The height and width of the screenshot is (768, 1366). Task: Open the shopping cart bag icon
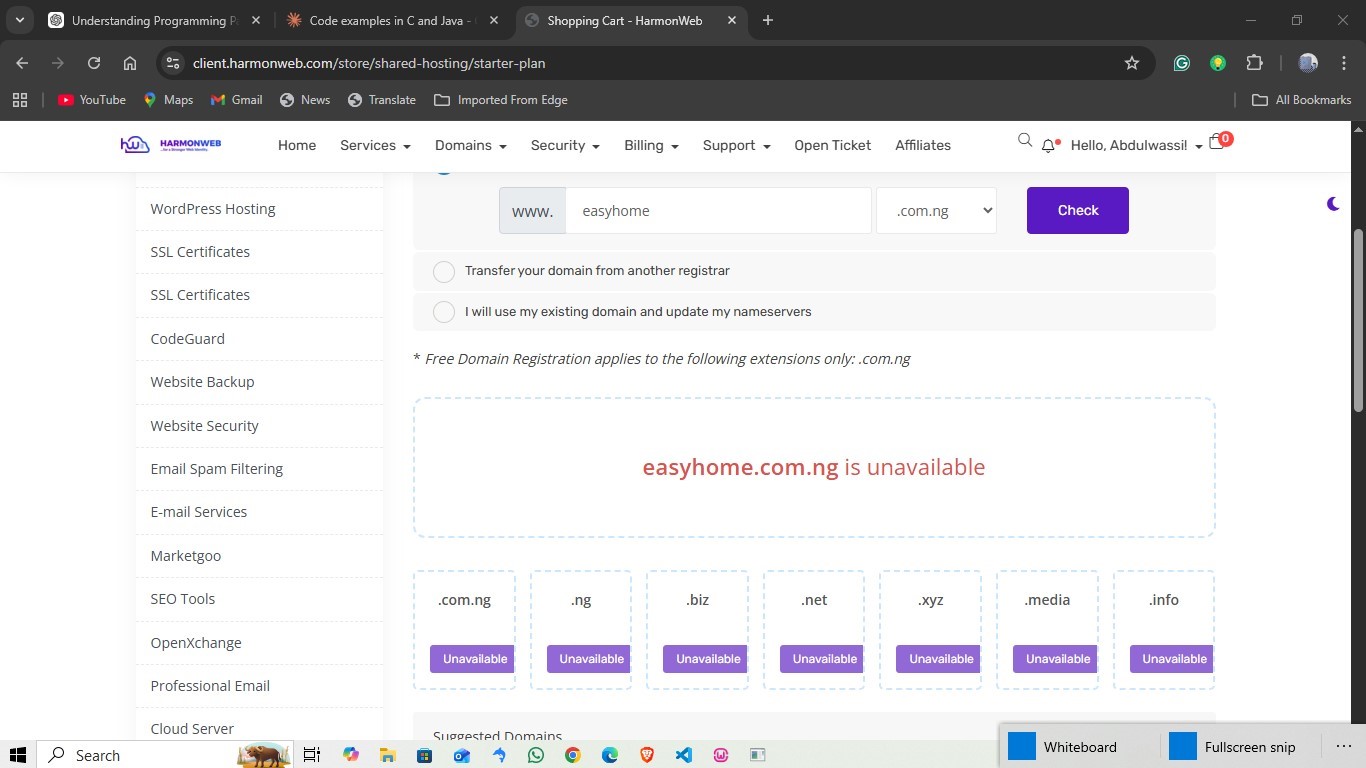[x=1217, y=143]
